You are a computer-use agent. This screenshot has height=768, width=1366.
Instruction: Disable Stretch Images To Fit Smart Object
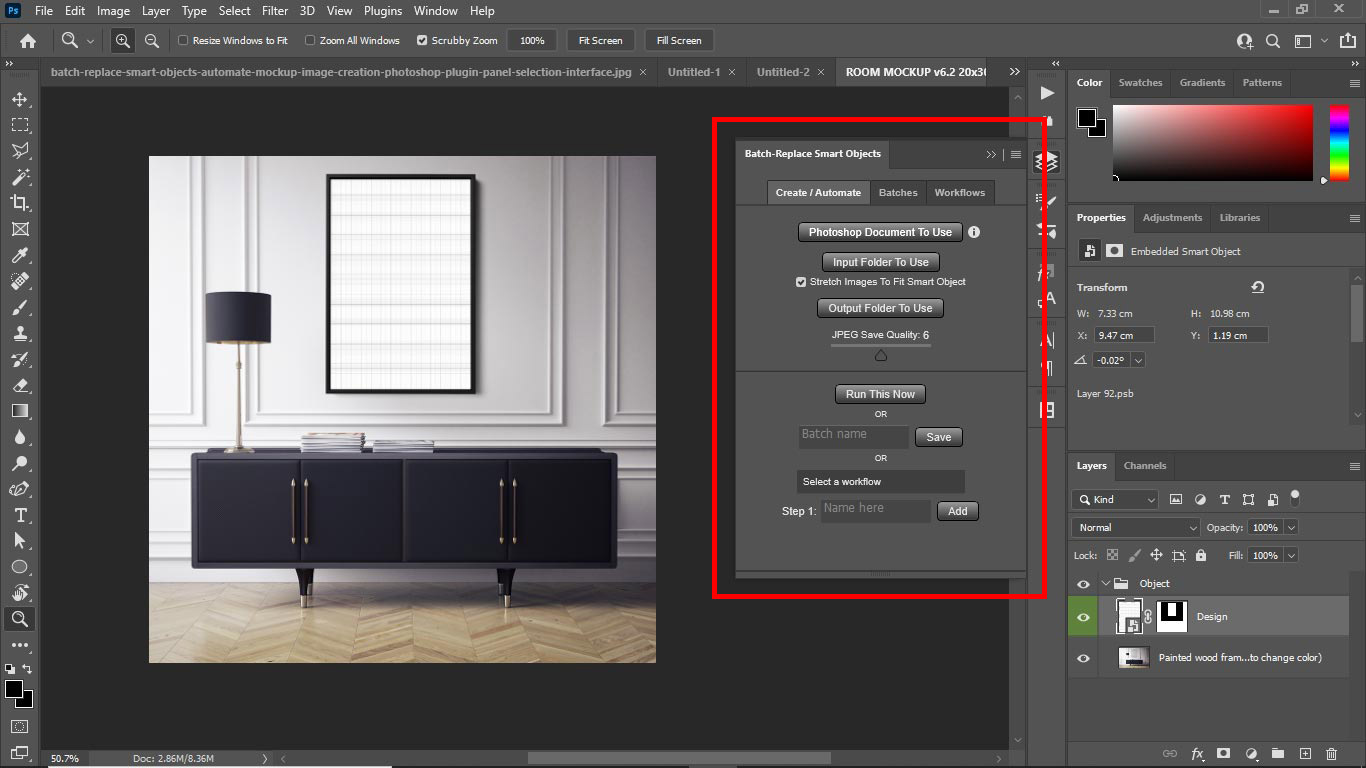800,282
